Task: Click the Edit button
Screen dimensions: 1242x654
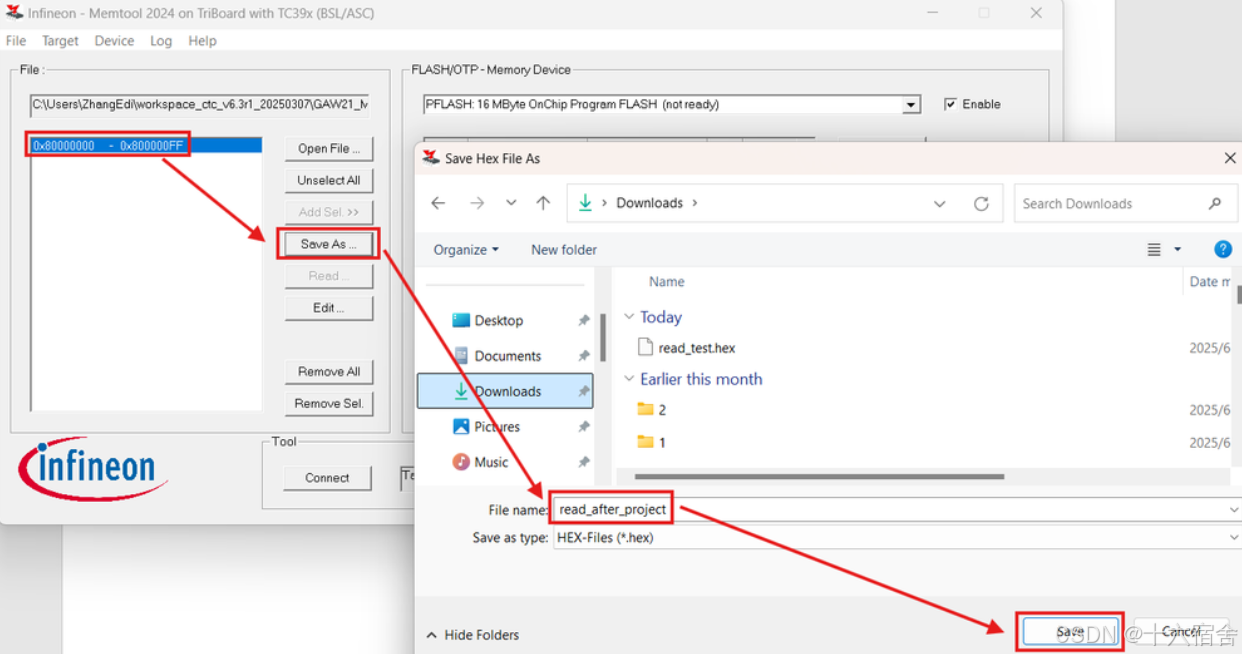Action: click(328, 308)
